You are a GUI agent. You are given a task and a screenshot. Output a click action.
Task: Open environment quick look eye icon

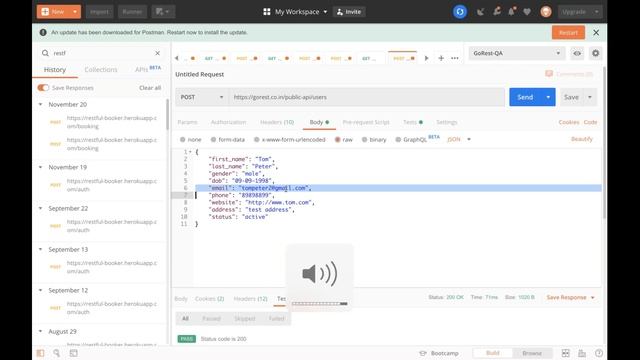coord(577,53)
